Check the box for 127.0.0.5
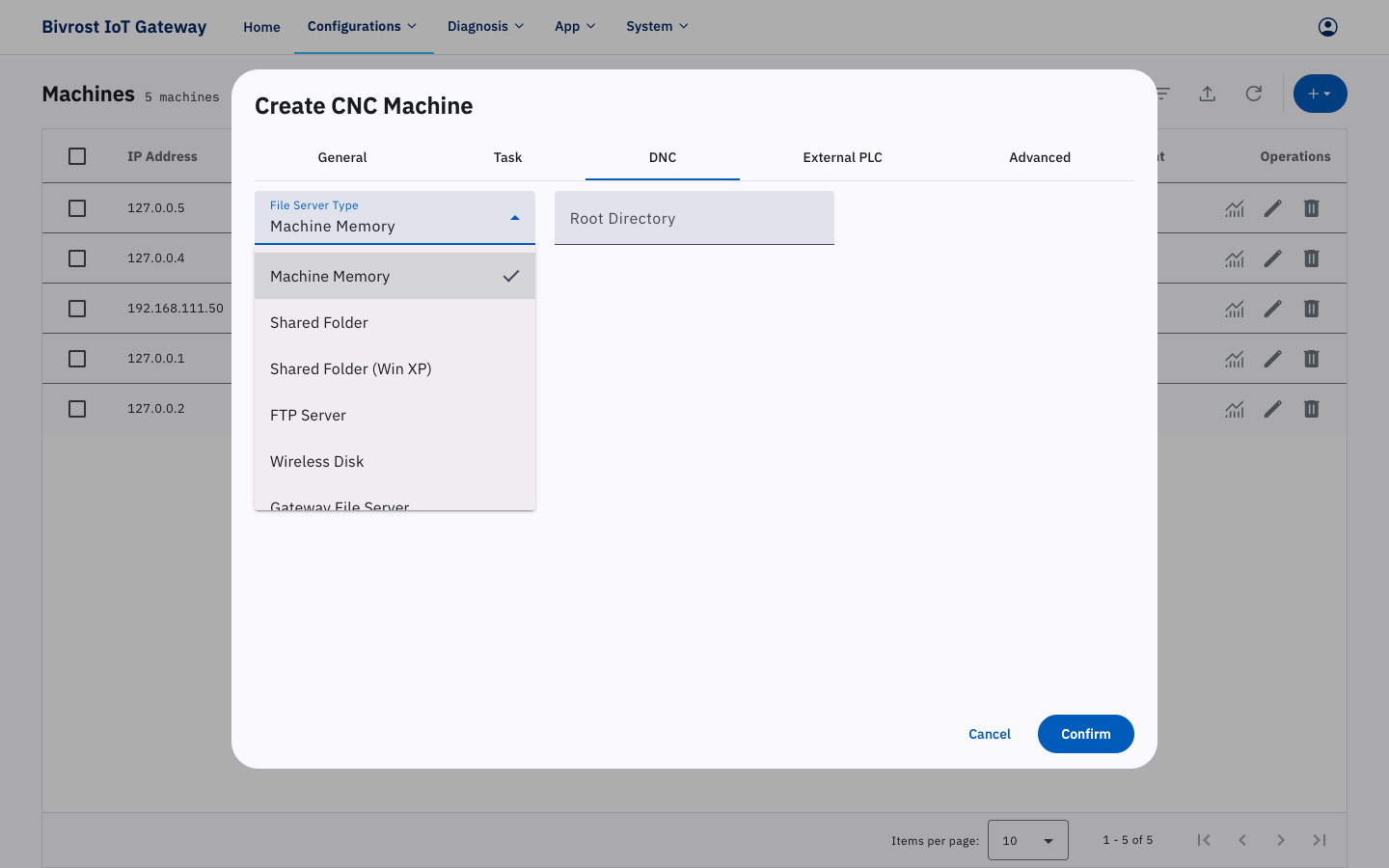 click(77, 208)
